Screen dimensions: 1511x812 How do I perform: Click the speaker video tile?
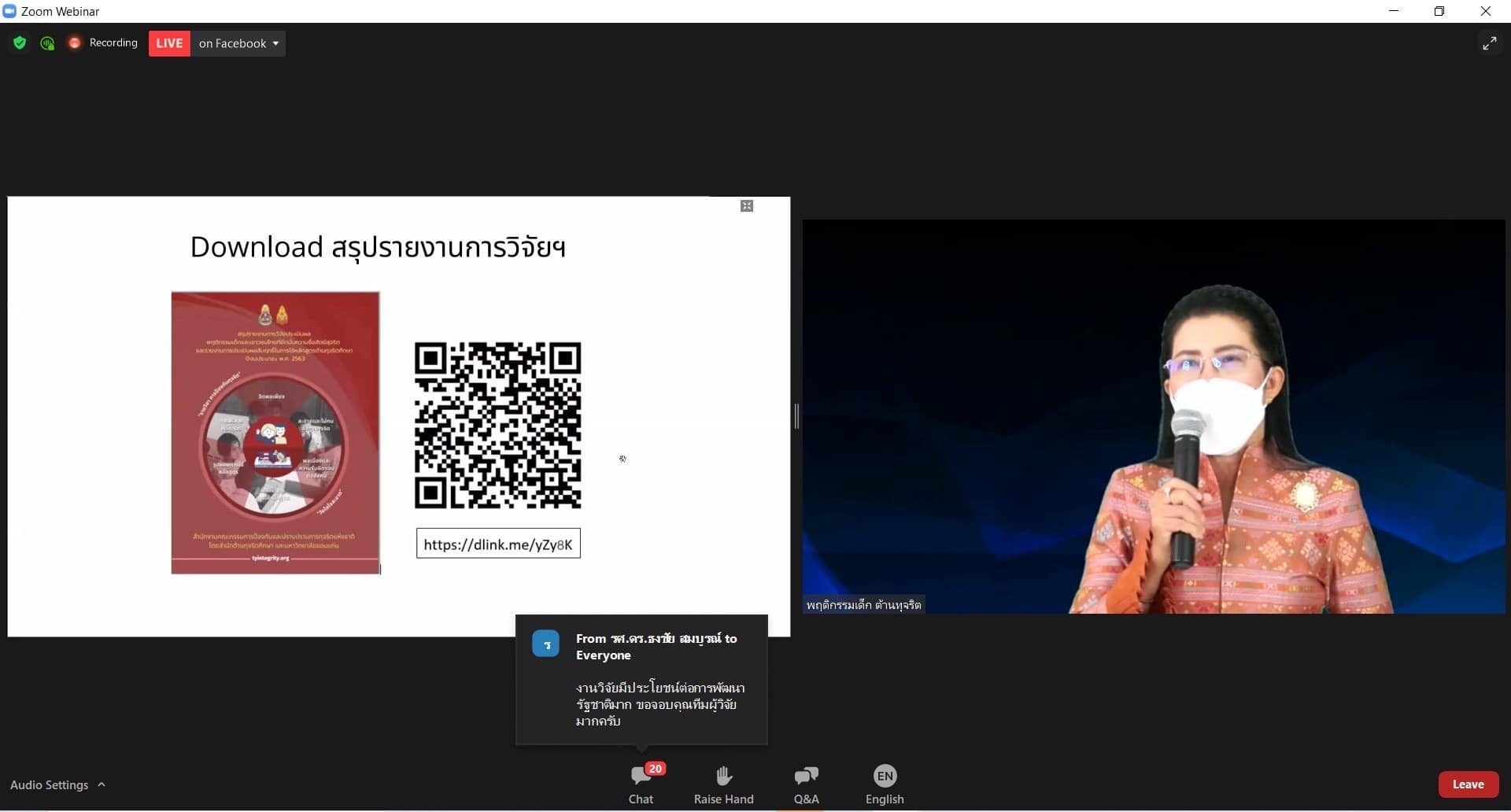pos(1154,416)
